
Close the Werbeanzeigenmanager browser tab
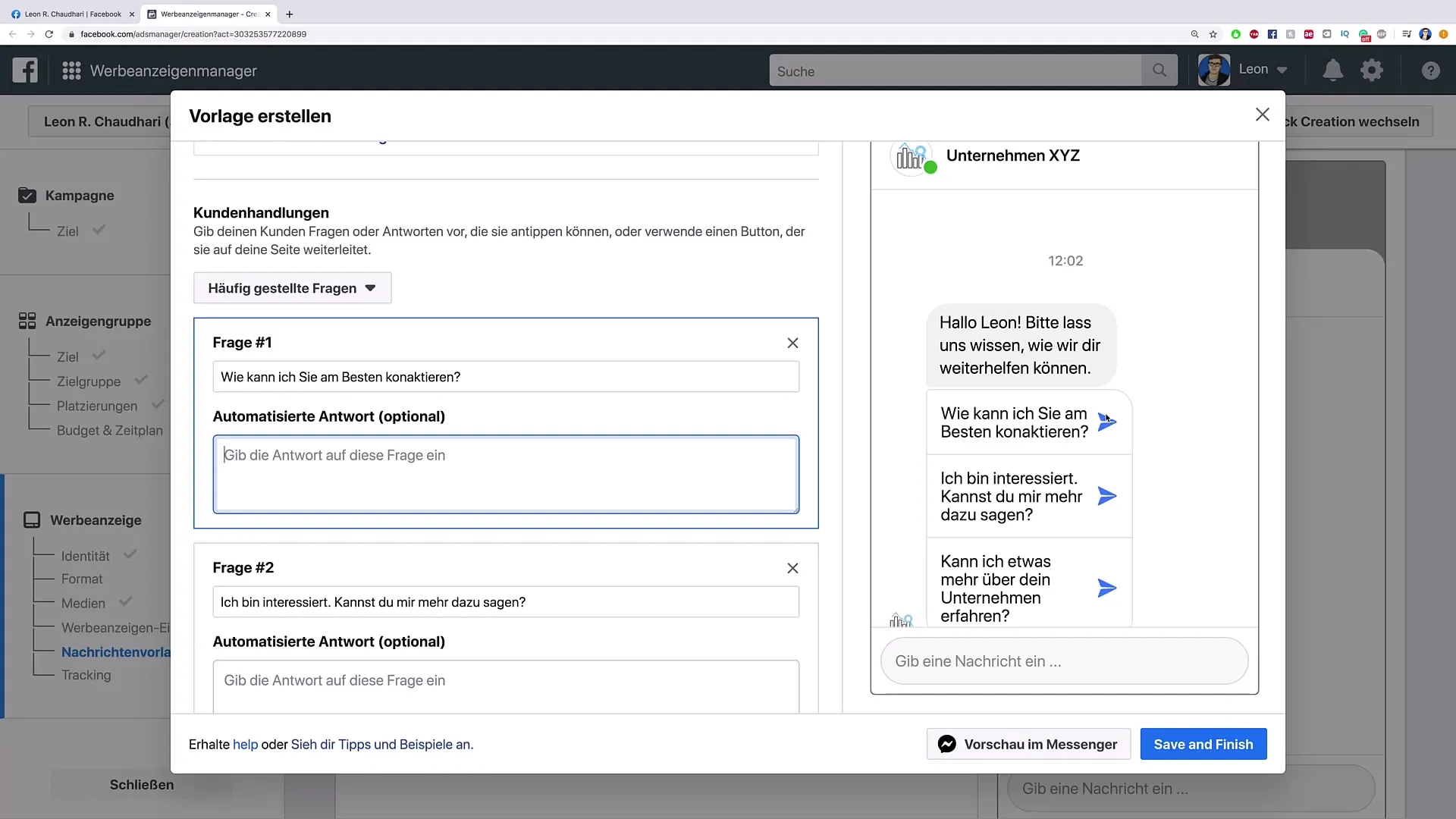(x=268, y=14)
